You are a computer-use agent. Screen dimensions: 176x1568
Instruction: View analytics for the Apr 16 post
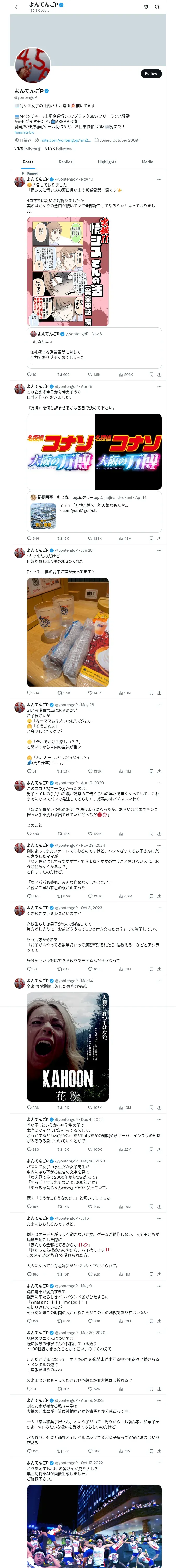[121, 538]
